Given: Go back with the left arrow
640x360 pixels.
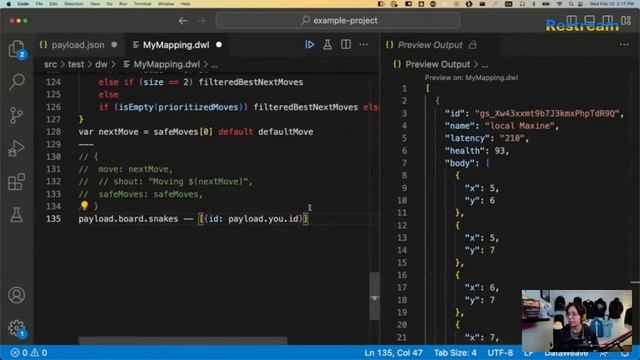Looking at the screenshot, I should [x=183, y=20].
